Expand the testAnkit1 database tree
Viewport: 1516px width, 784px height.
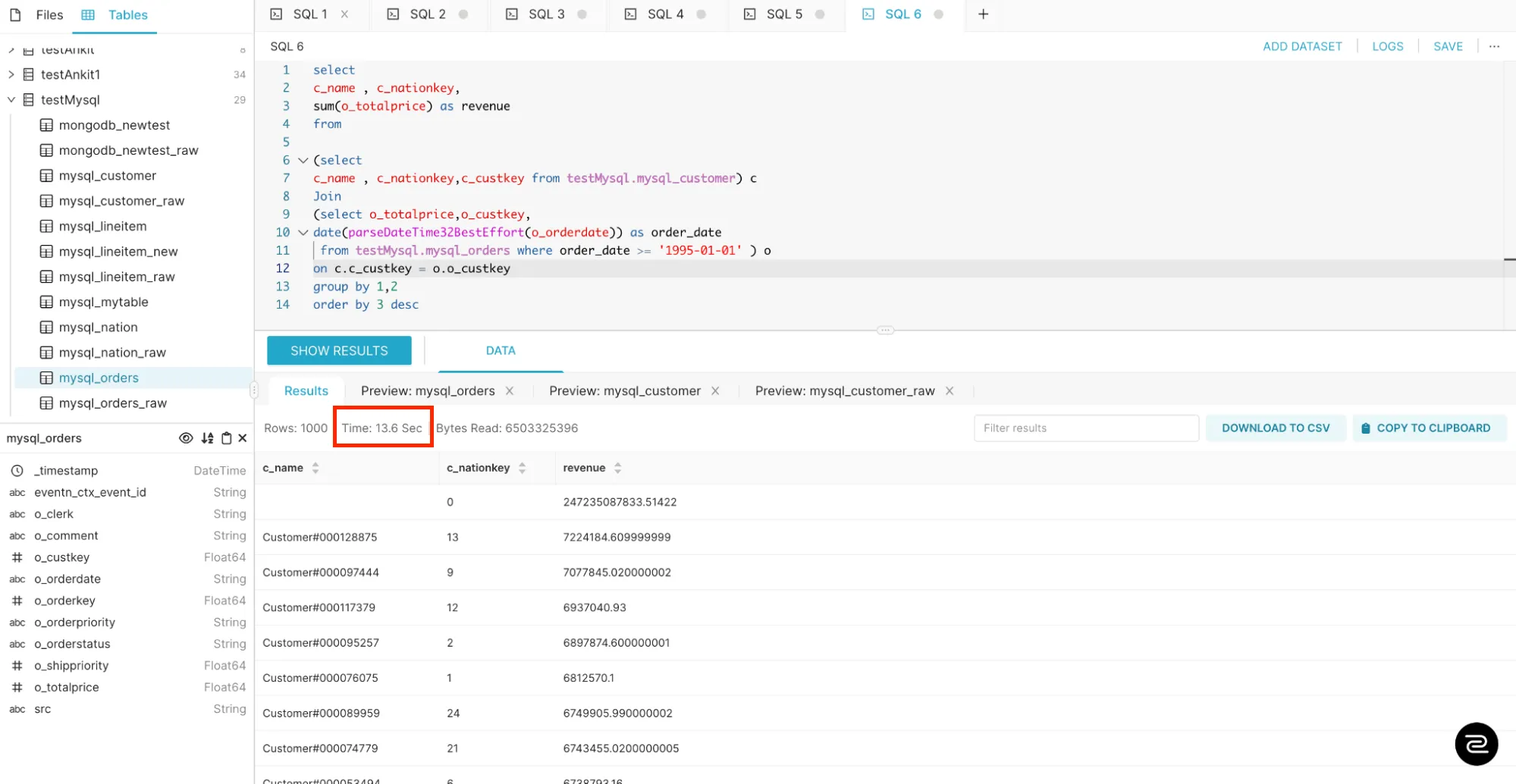pyautogui.click(x=11, y=74)
